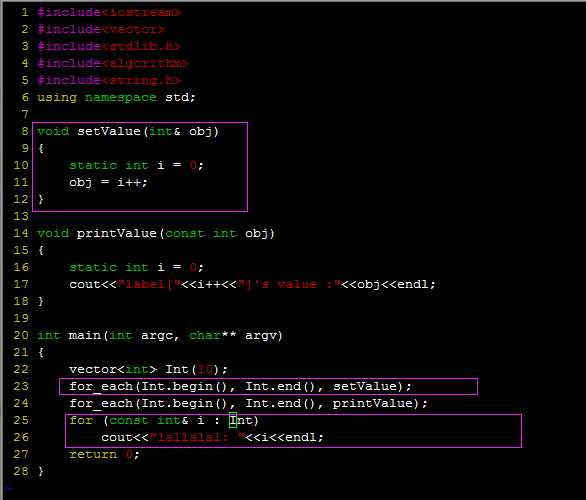This screenshot has width=586, height=500.
Task: Click 'Int(10);' vector declaration
Action: [x=197, y=369]
